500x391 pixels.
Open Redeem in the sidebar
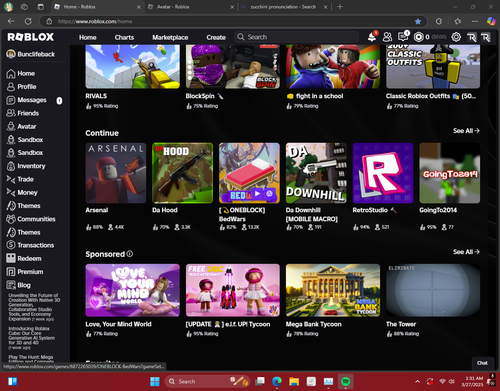[x=24, y=259]
